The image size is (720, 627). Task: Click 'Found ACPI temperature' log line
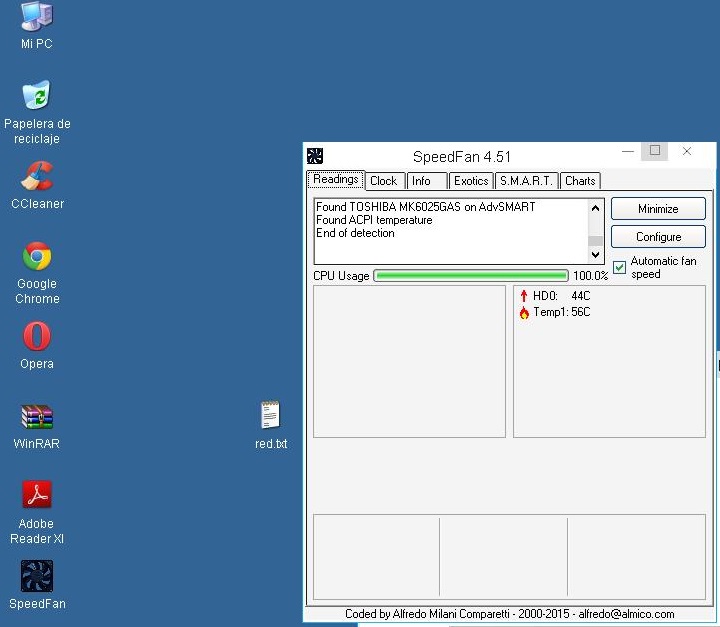click(x=374, y=220)
